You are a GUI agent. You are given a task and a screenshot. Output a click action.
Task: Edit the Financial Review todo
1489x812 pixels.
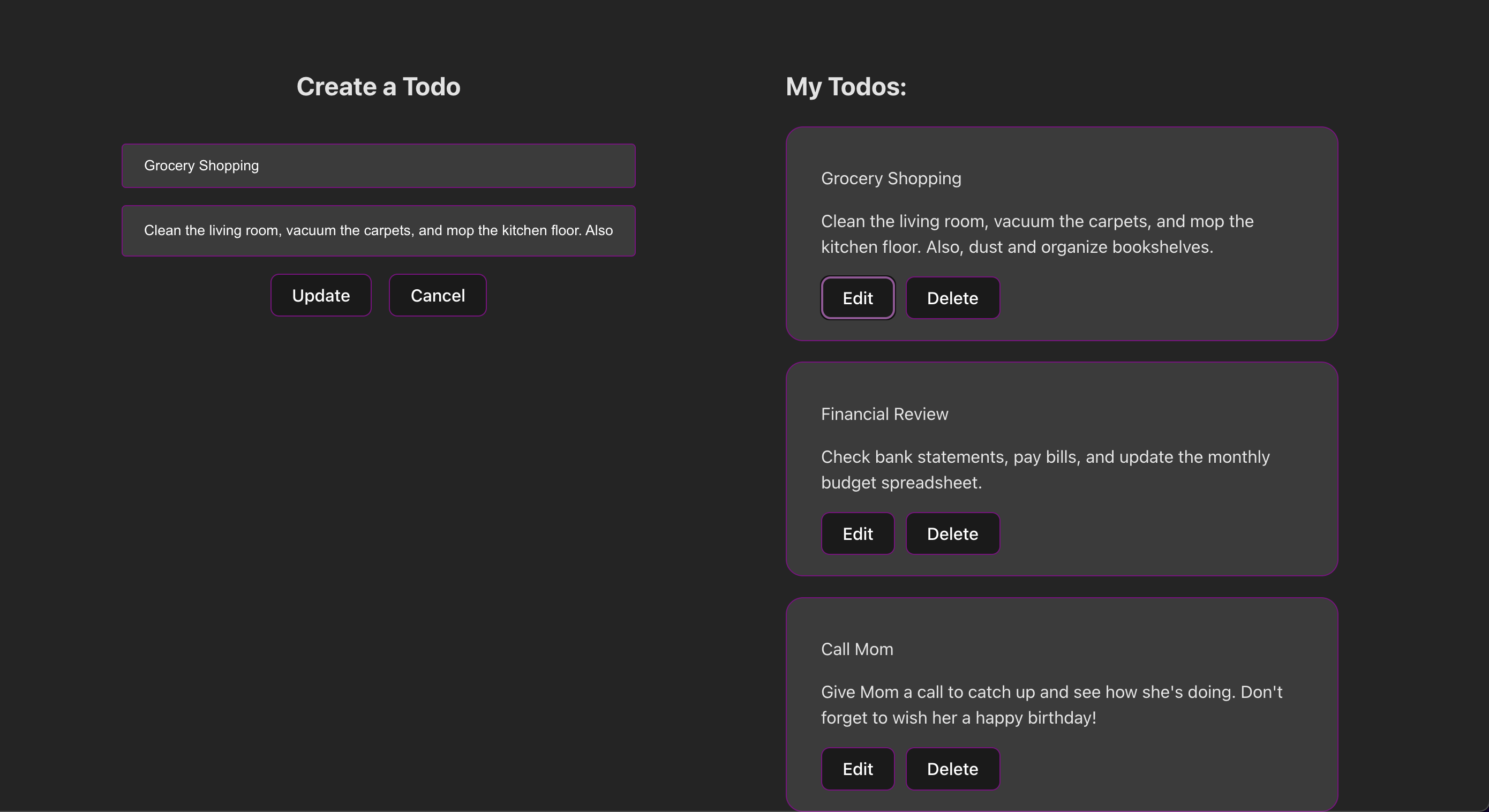coord(857,533)
